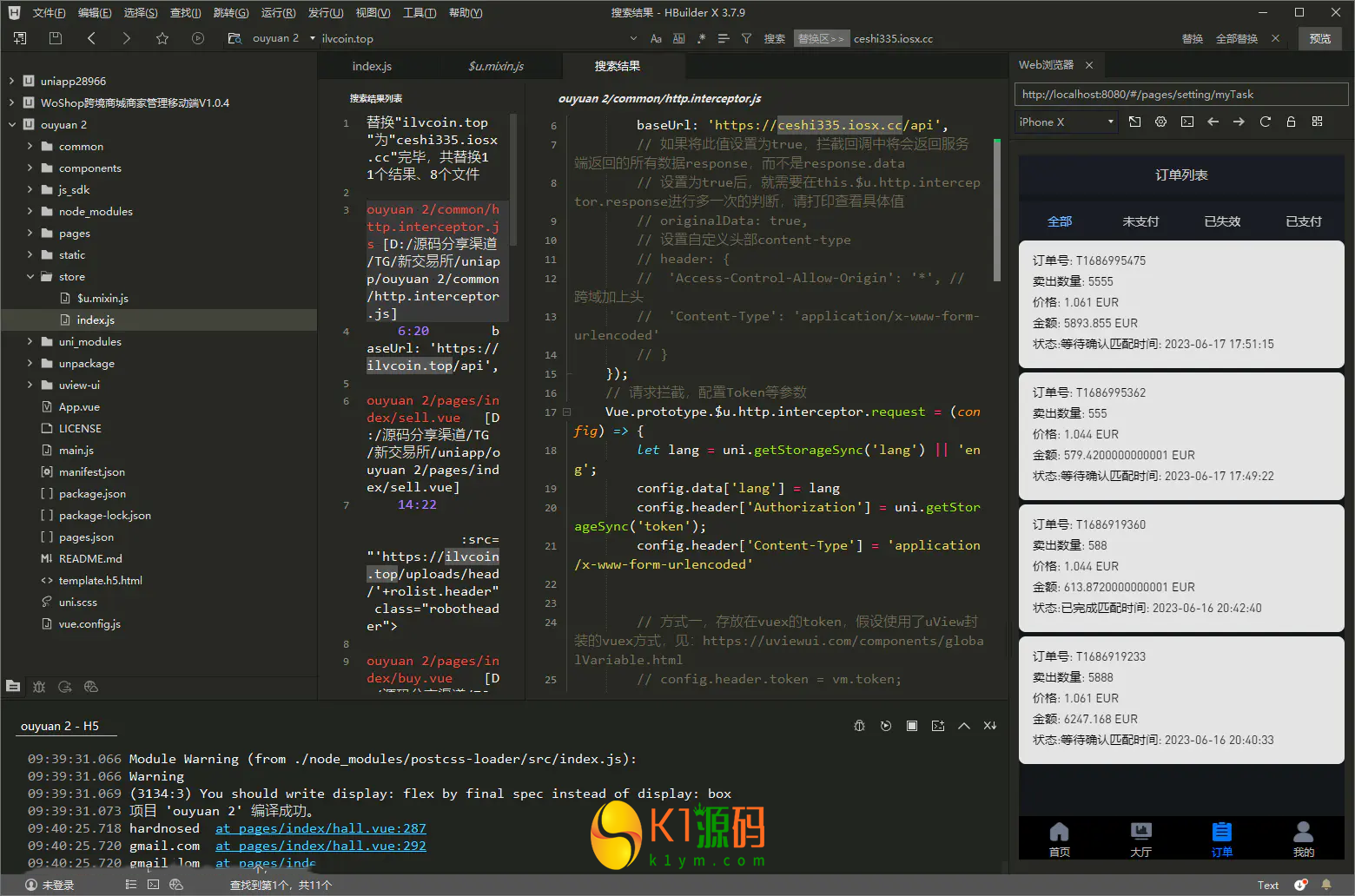Viewport: 1355px width, 896px height.
Task: Click the refresh icon in the Web browser toolbar
Action: (1265, 122)
